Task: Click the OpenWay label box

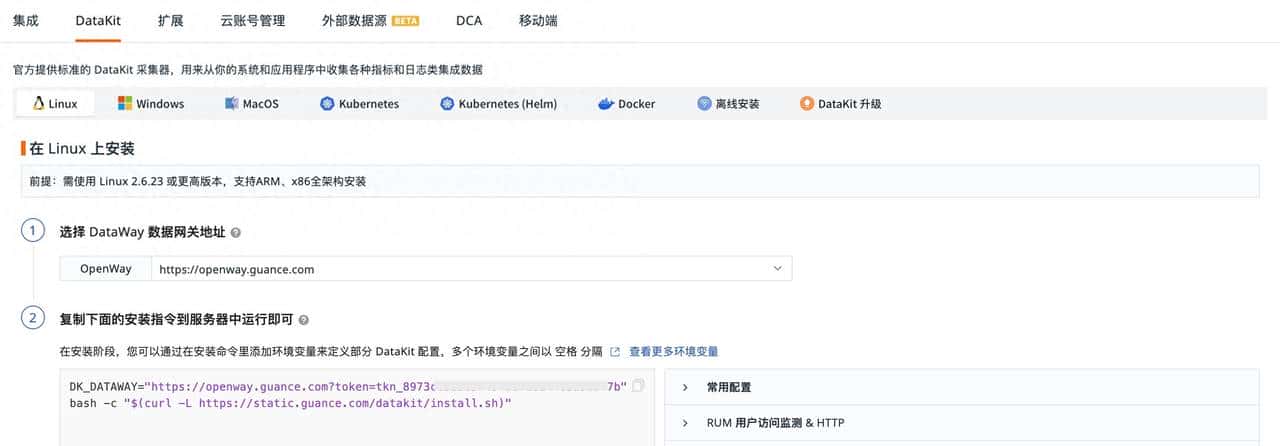Action: tap(106, 269)
